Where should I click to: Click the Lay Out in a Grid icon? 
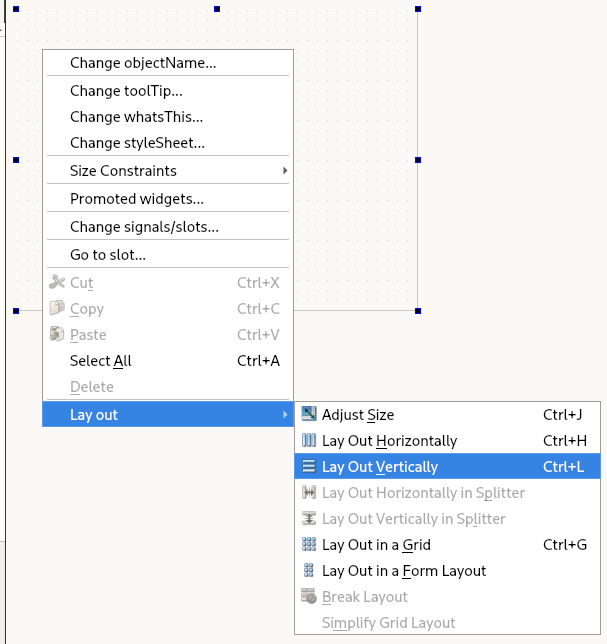[x=309, y=544]
